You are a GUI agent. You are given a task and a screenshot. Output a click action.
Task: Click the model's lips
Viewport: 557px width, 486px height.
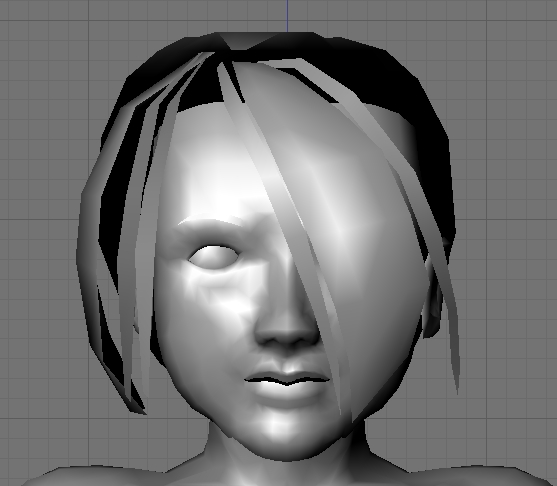pos(287,382)
